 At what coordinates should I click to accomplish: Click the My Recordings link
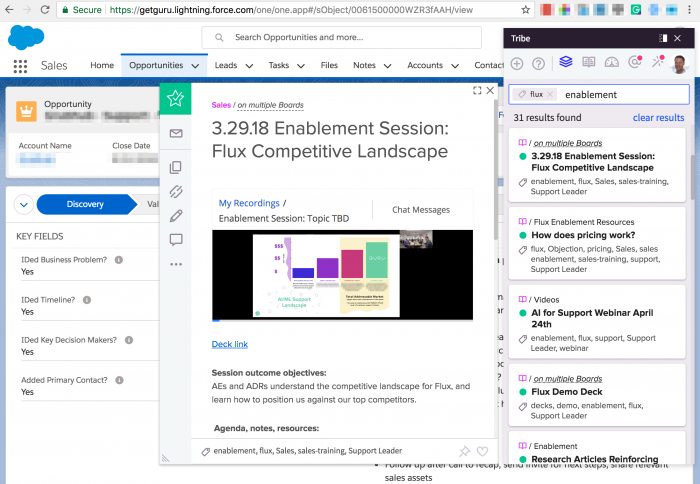click(249, 203)
